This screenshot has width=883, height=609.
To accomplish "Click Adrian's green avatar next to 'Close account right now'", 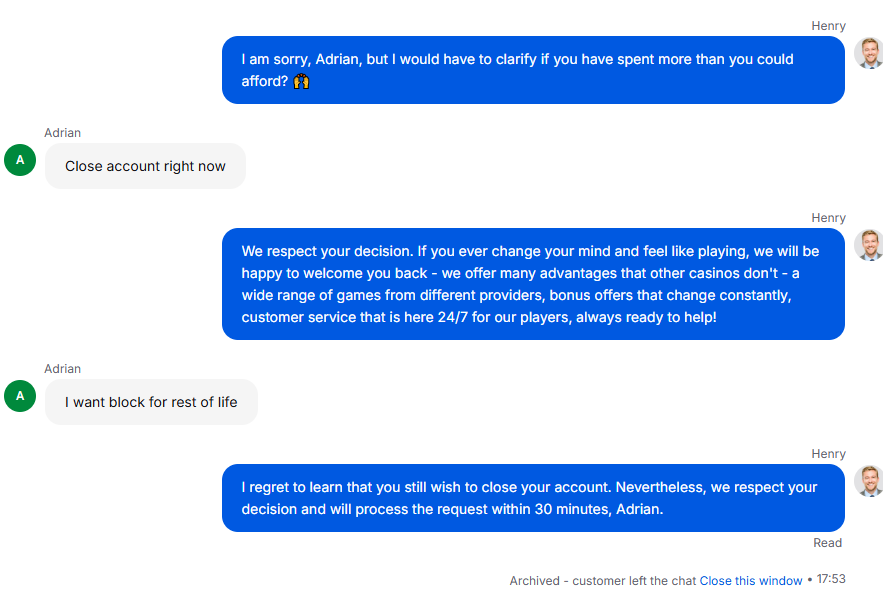I will [20, 159].
